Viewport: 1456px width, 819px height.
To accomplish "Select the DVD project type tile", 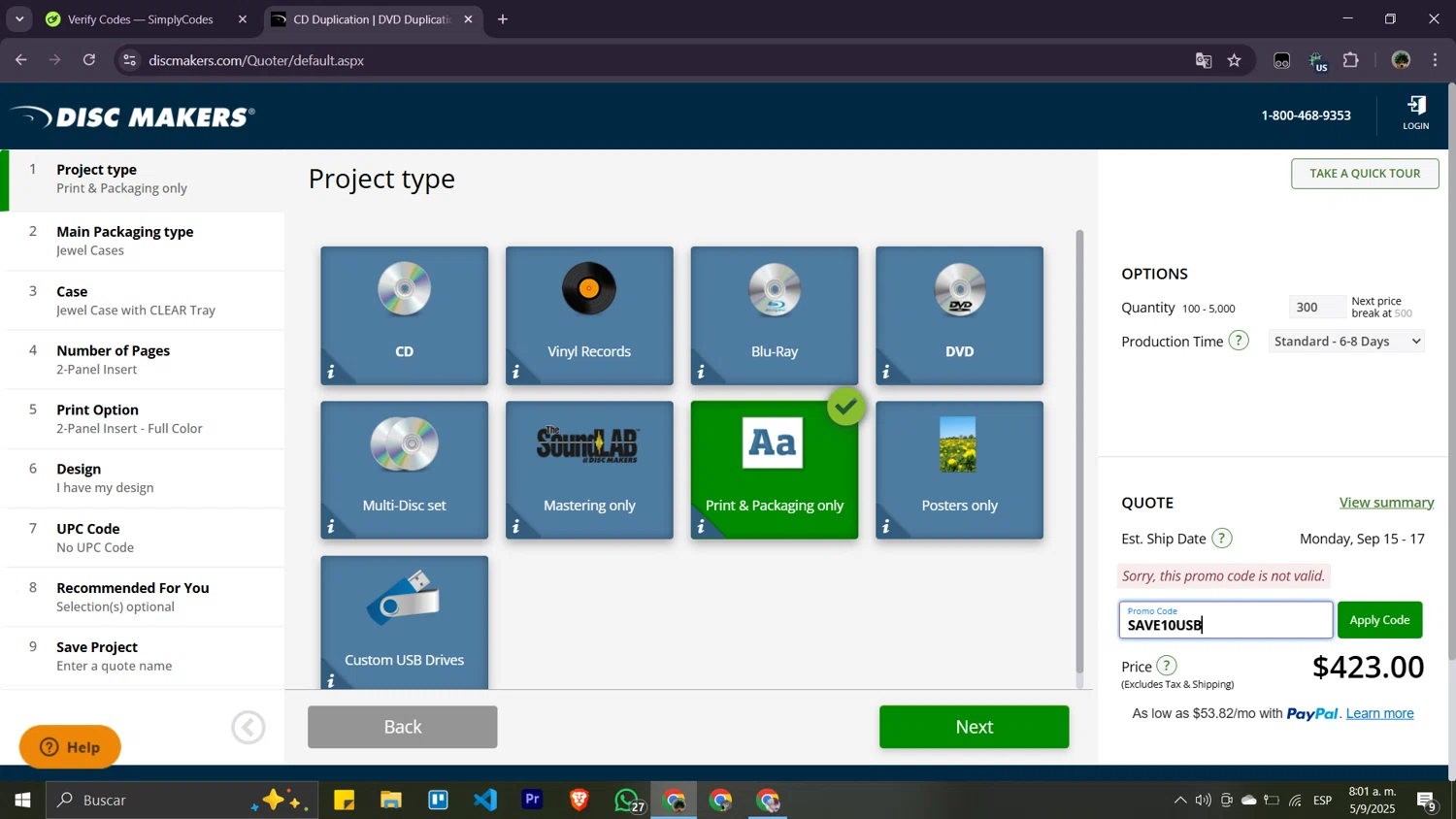I will (959, 315).
